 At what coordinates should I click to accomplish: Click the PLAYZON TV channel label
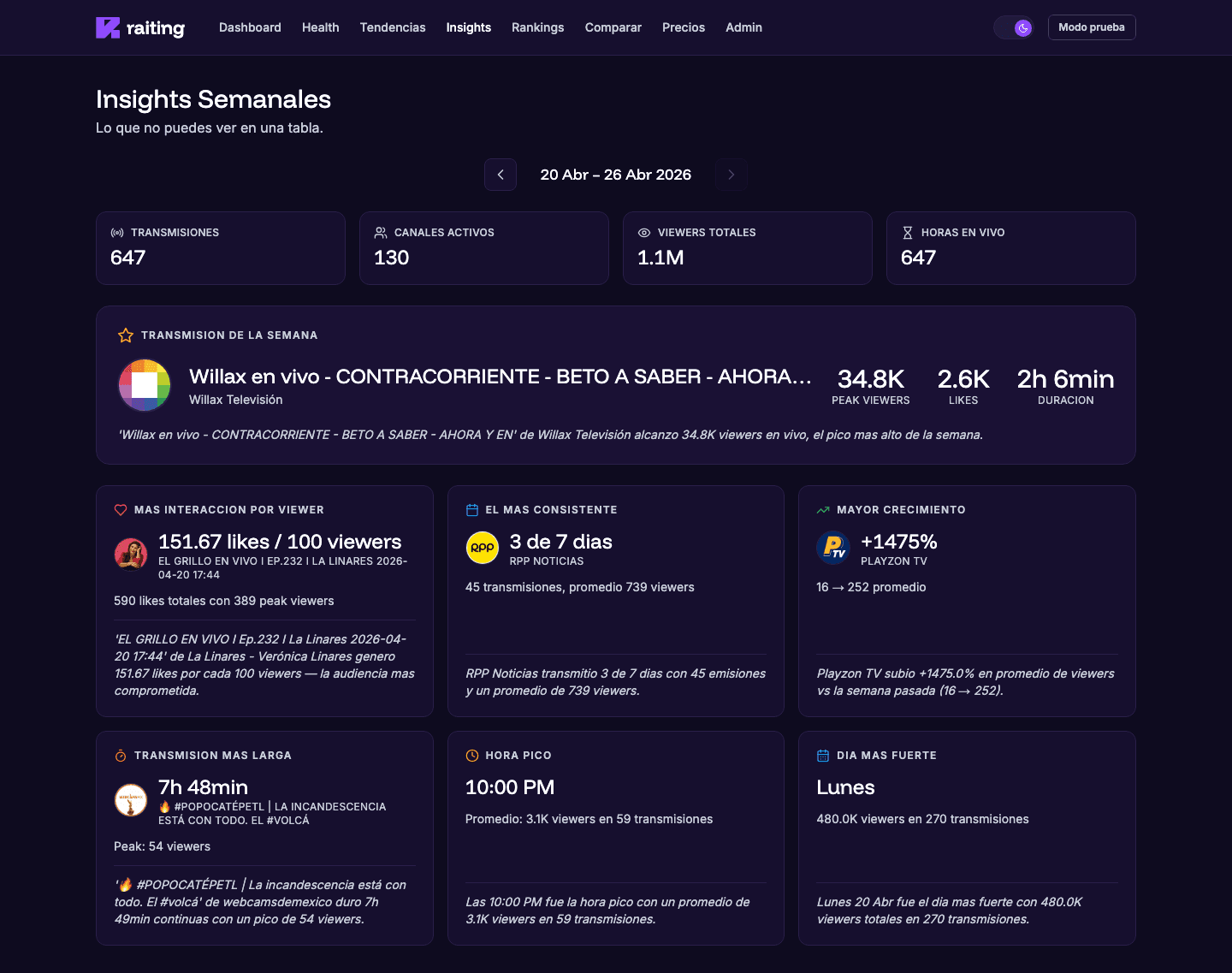pyautogui.click(x=894, y=561)
